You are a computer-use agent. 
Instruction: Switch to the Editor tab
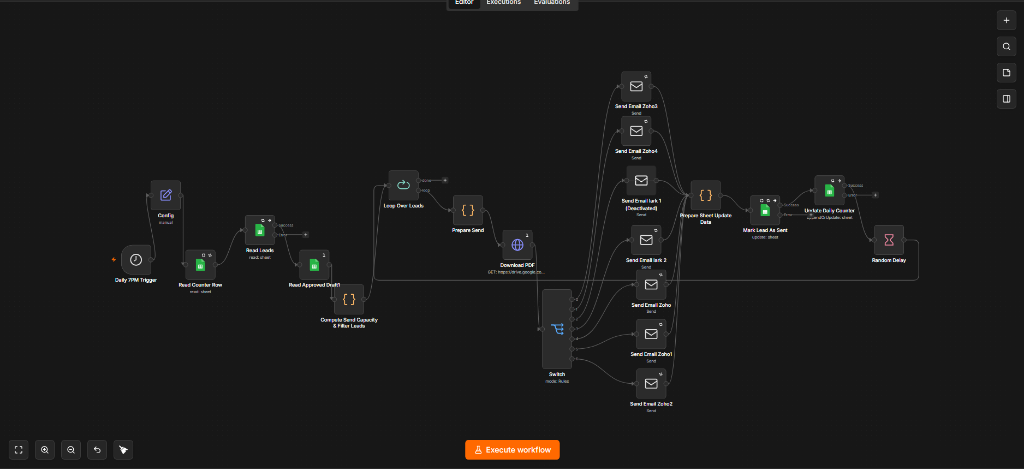click(x=464, y=3)
